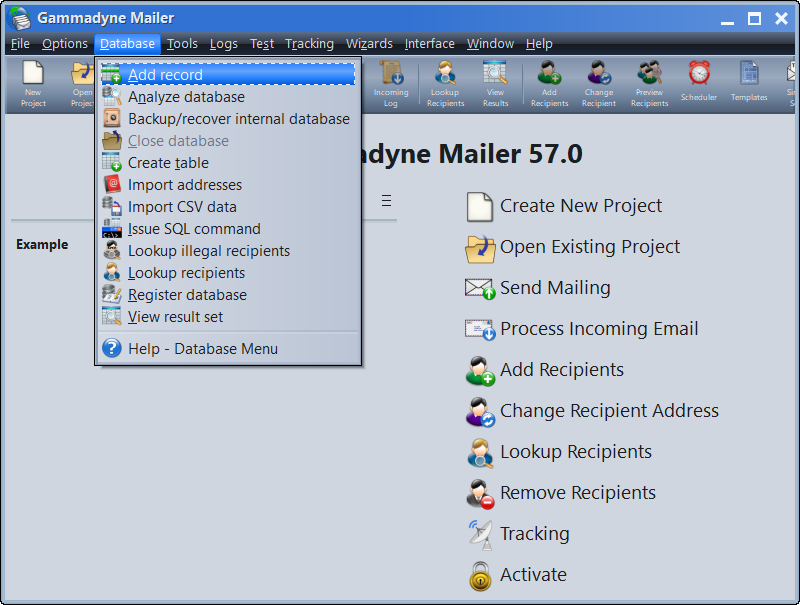The width and height of the screenshot is (800, 605).
Task: Close the open Database menu
Action: coord(127,44)
